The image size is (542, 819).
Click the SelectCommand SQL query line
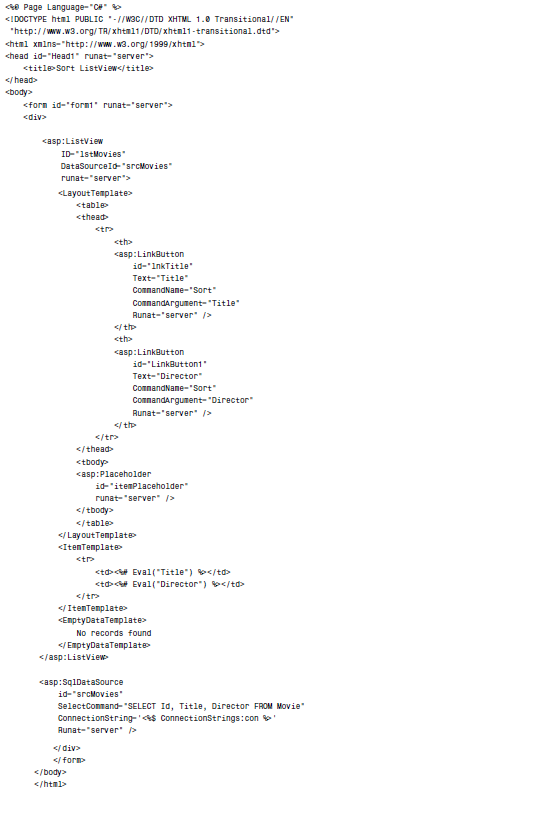pyautogui.click(x=181, y=706)
